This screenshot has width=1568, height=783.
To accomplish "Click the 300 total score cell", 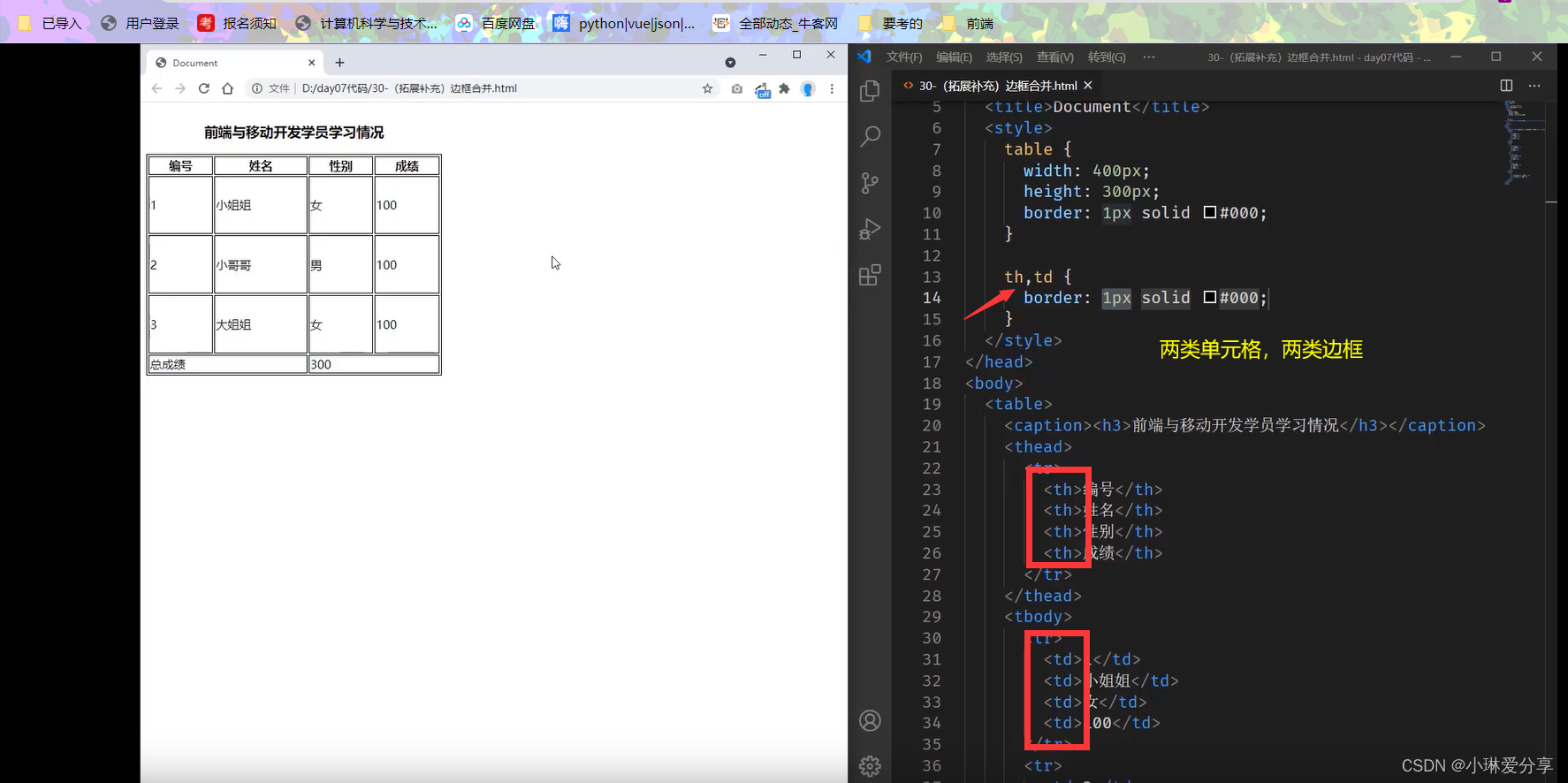I will [374, 364].
